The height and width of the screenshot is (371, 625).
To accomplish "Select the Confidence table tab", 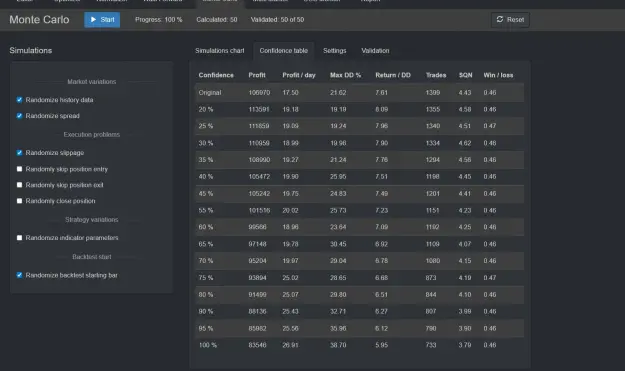I will coord(283,51).
